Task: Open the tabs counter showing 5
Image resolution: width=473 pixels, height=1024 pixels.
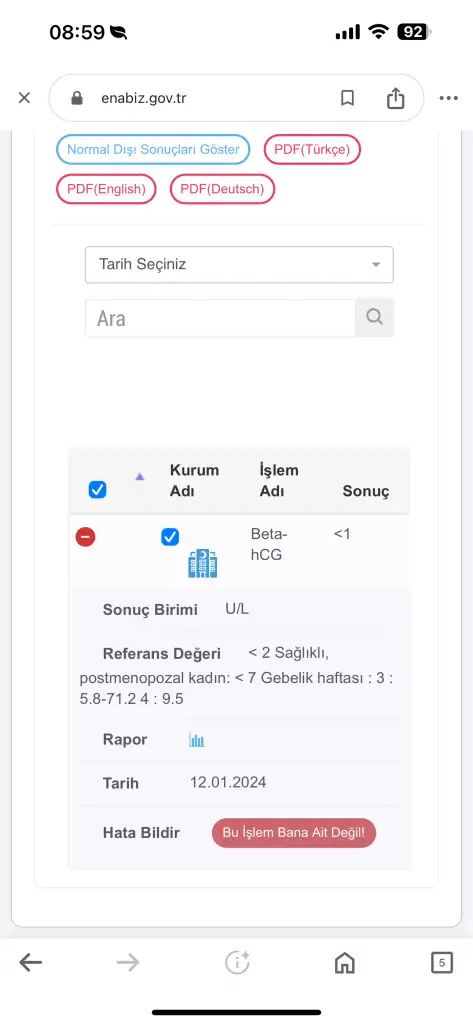Action: click(442, 962)
